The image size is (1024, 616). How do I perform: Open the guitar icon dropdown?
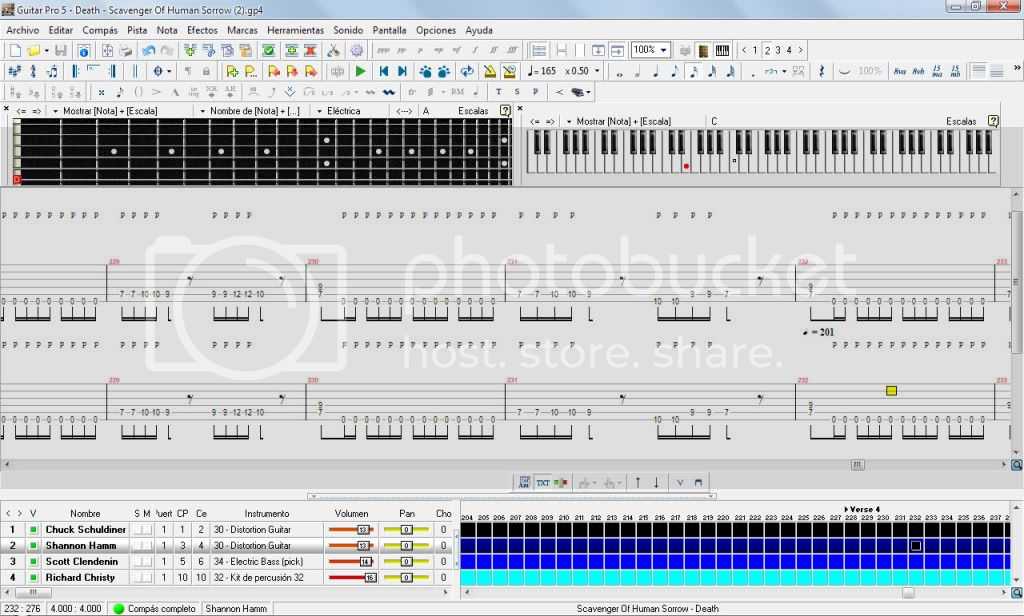(588, 92)
